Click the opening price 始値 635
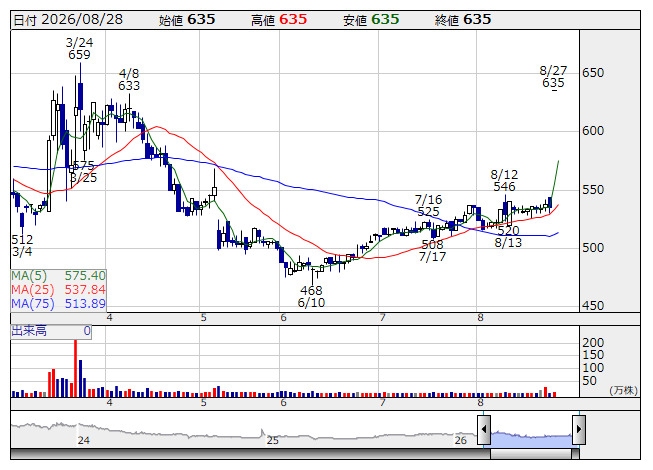 click(187, 20)
